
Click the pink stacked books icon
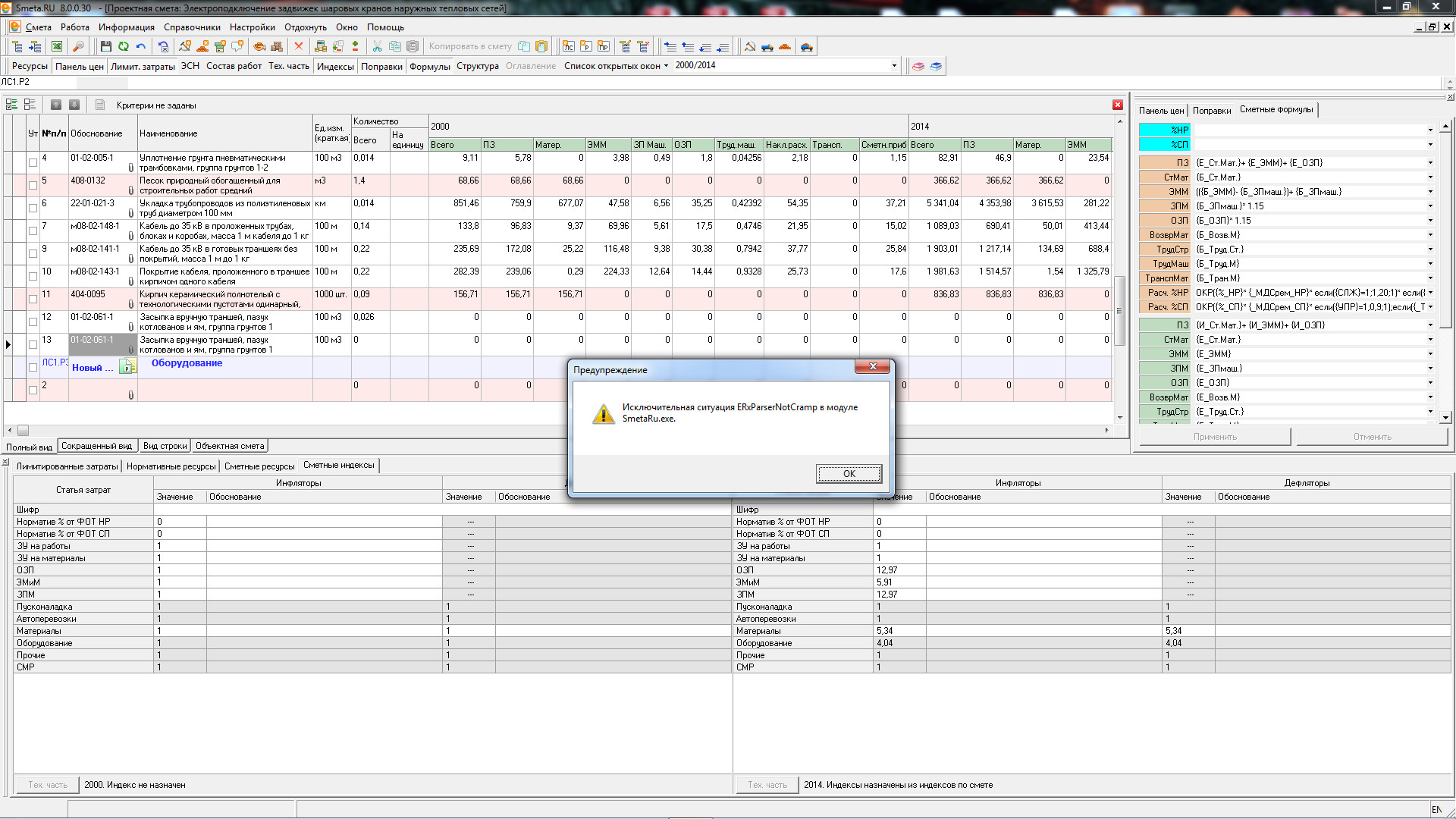click(918, 66)
